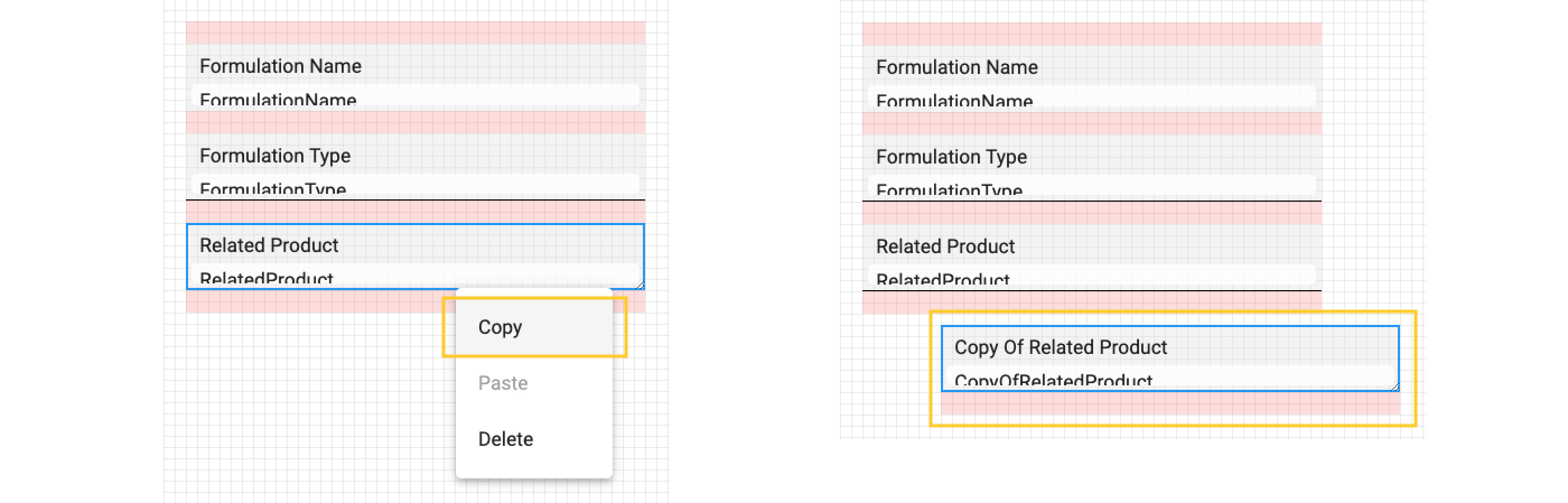The image size is (1568, 503).
Task: Click the RelatedProduct input inside the blue selection
Action: pyautogui.click(x=415, y=276)
